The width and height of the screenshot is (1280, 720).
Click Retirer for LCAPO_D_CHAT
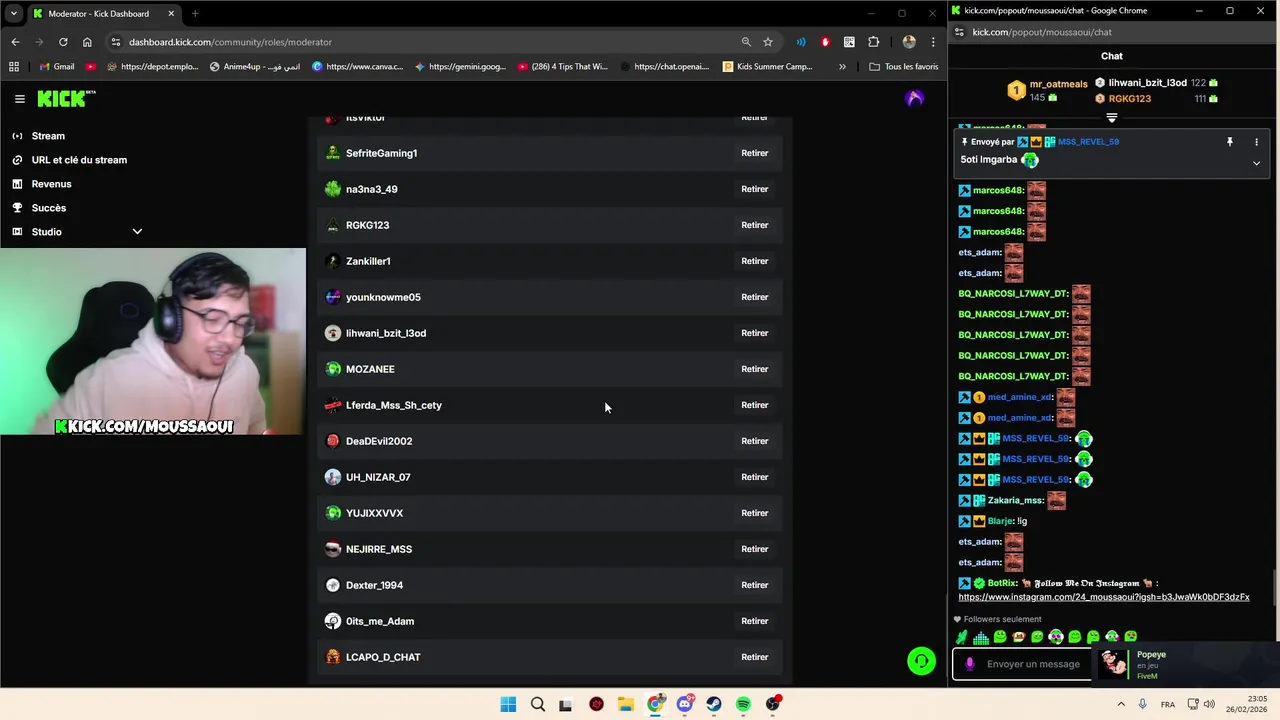pyautogui.click(x=754, y=657)
